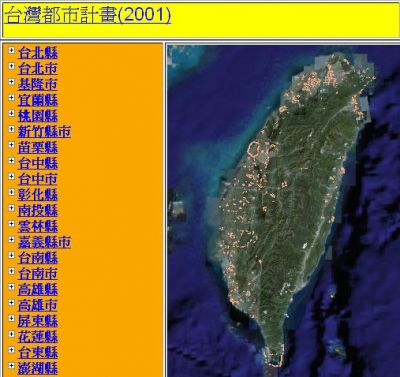Open the 苗栗縣 link
Screen dimensions: 400x377
38,147
